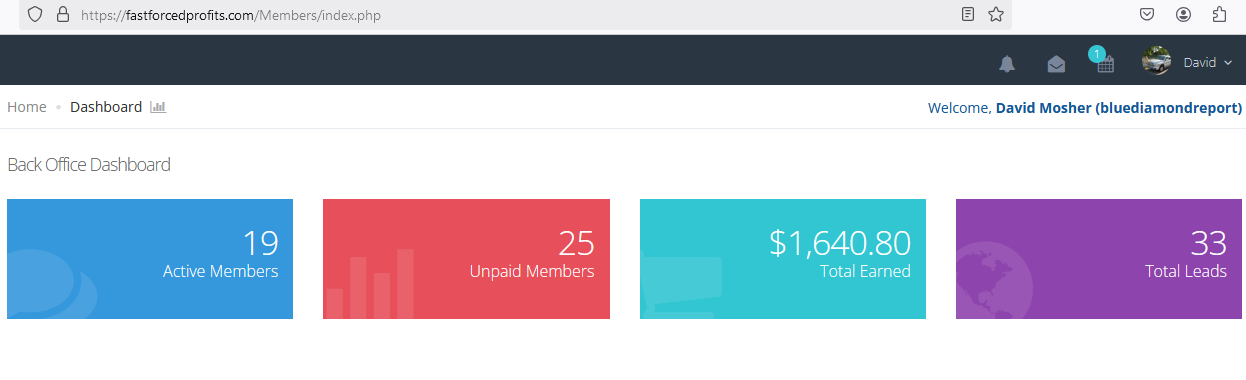Image resolution: width=1246 pixels, height=380 pixels.
Task: Open the Firefox account icon
Action: [1184, 14]
